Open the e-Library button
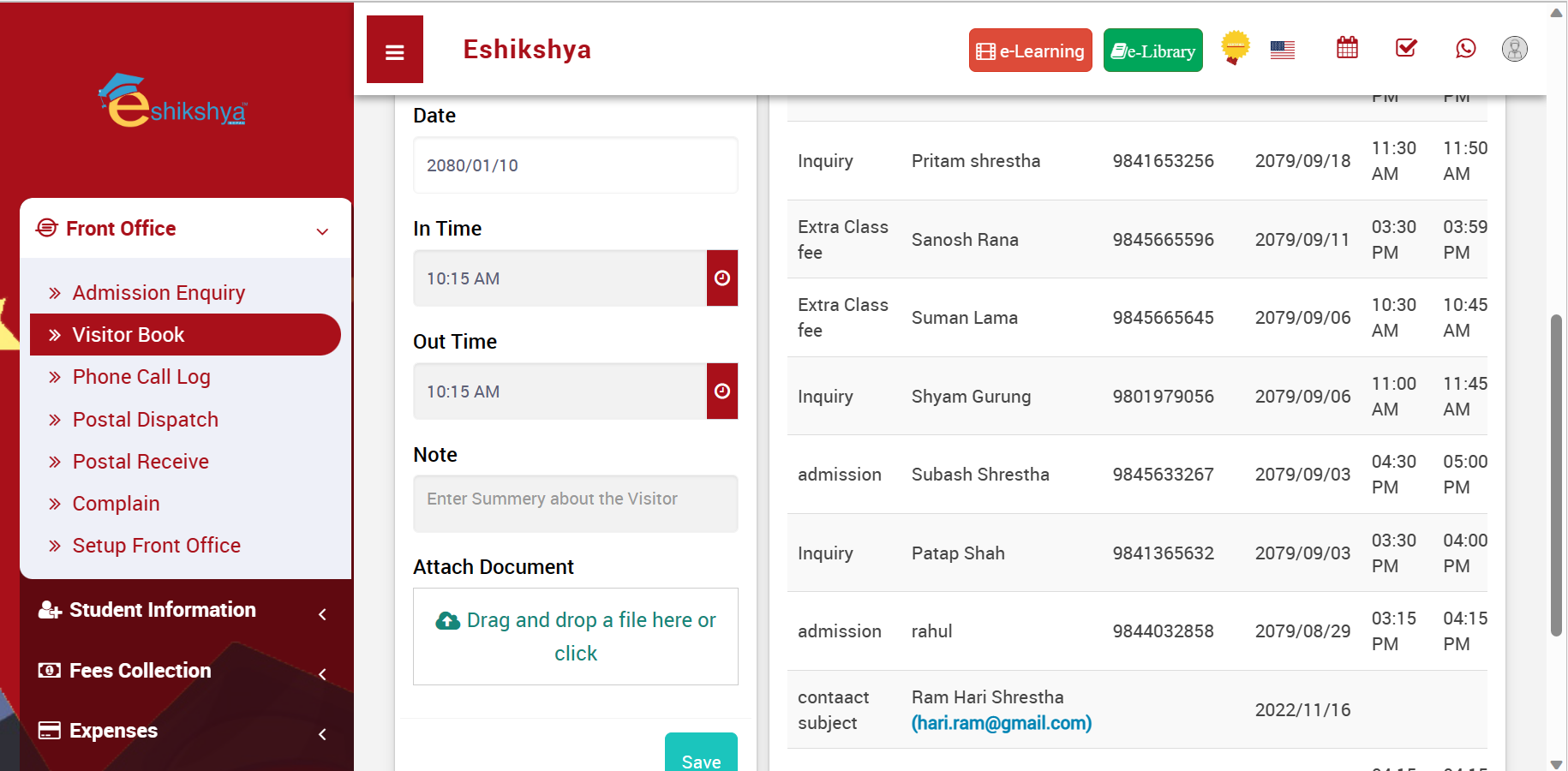 pos(1152,51)
